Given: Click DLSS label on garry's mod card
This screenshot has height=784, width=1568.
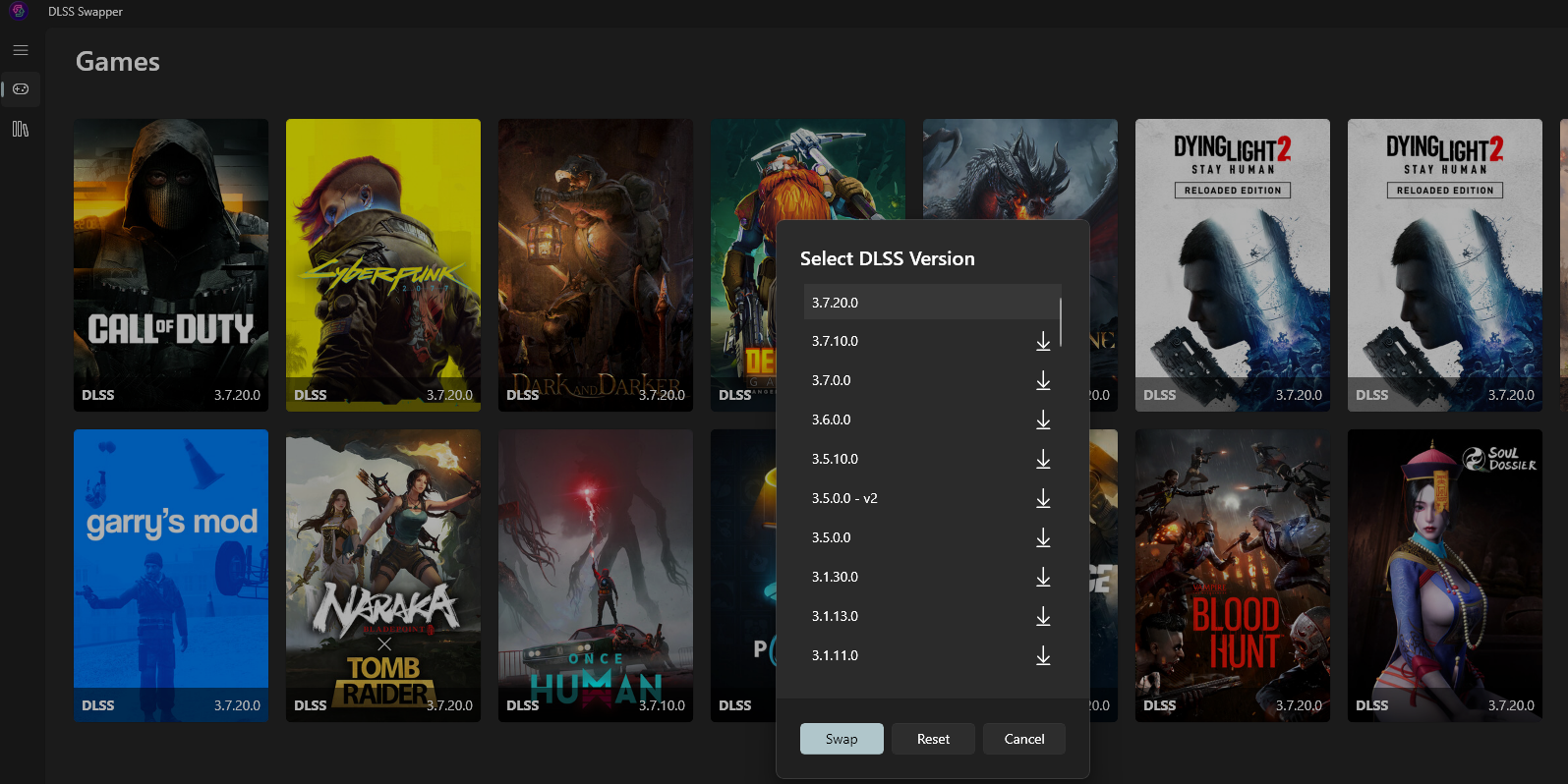Looking at the screenshot, I should 98,705.
